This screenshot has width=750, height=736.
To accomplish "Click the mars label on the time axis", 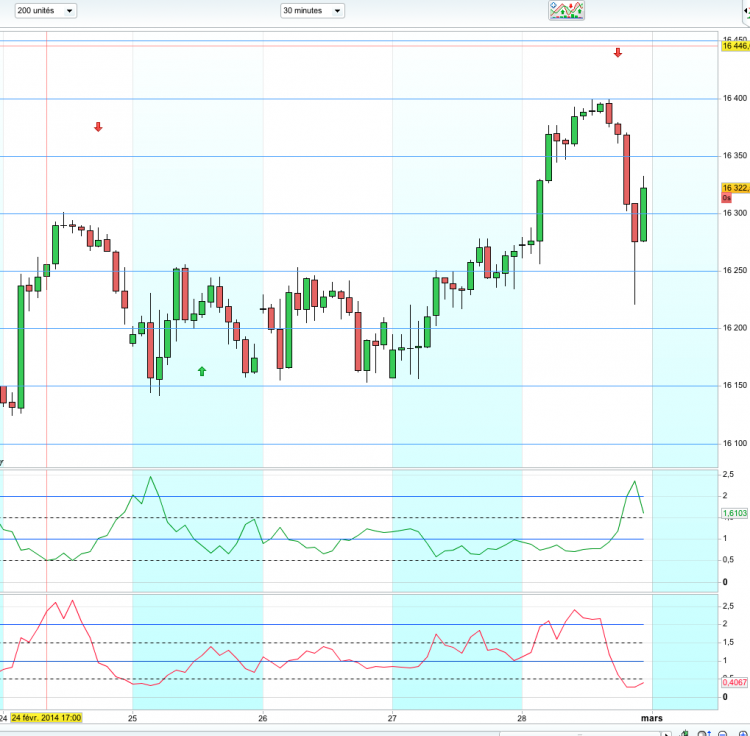I will [651, 718].
